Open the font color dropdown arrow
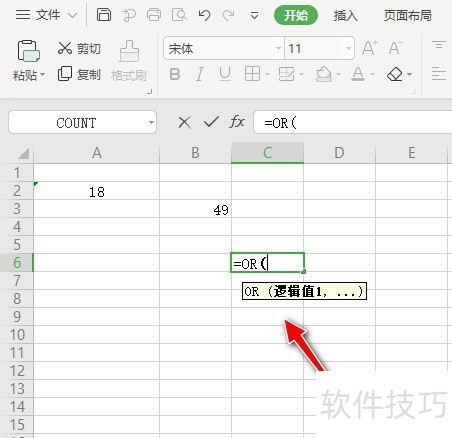The height and width of the screenshot is (438, 452). pos(372,74)
